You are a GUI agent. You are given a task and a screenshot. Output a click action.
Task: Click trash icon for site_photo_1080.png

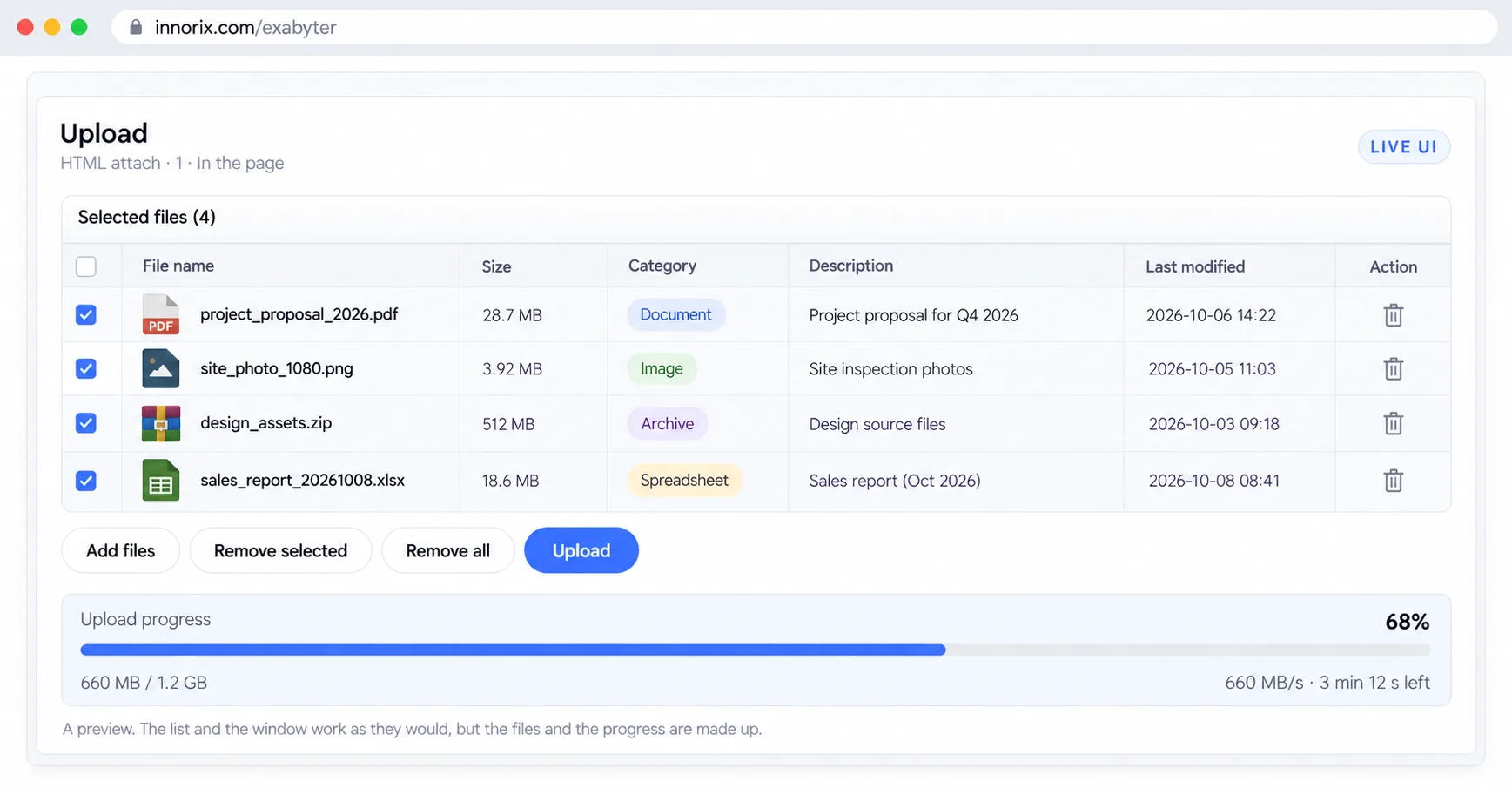(1393, 369)
